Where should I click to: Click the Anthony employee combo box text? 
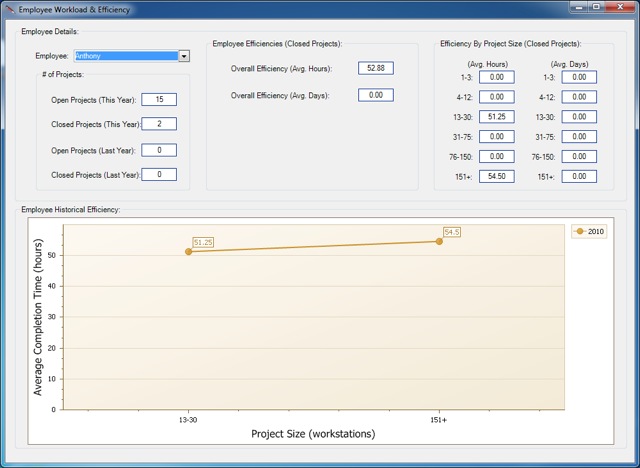click(124, 56)
